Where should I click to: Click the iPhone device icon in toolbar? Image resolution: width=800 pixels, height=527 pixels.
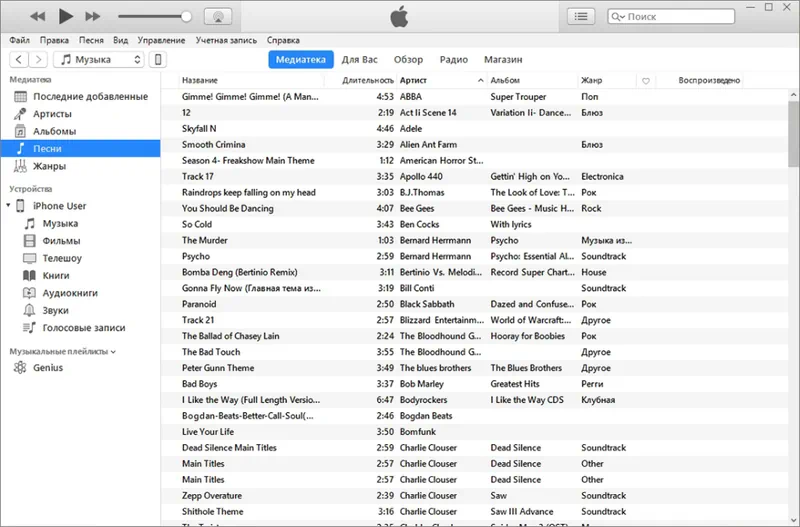click(x=158, y=60)
